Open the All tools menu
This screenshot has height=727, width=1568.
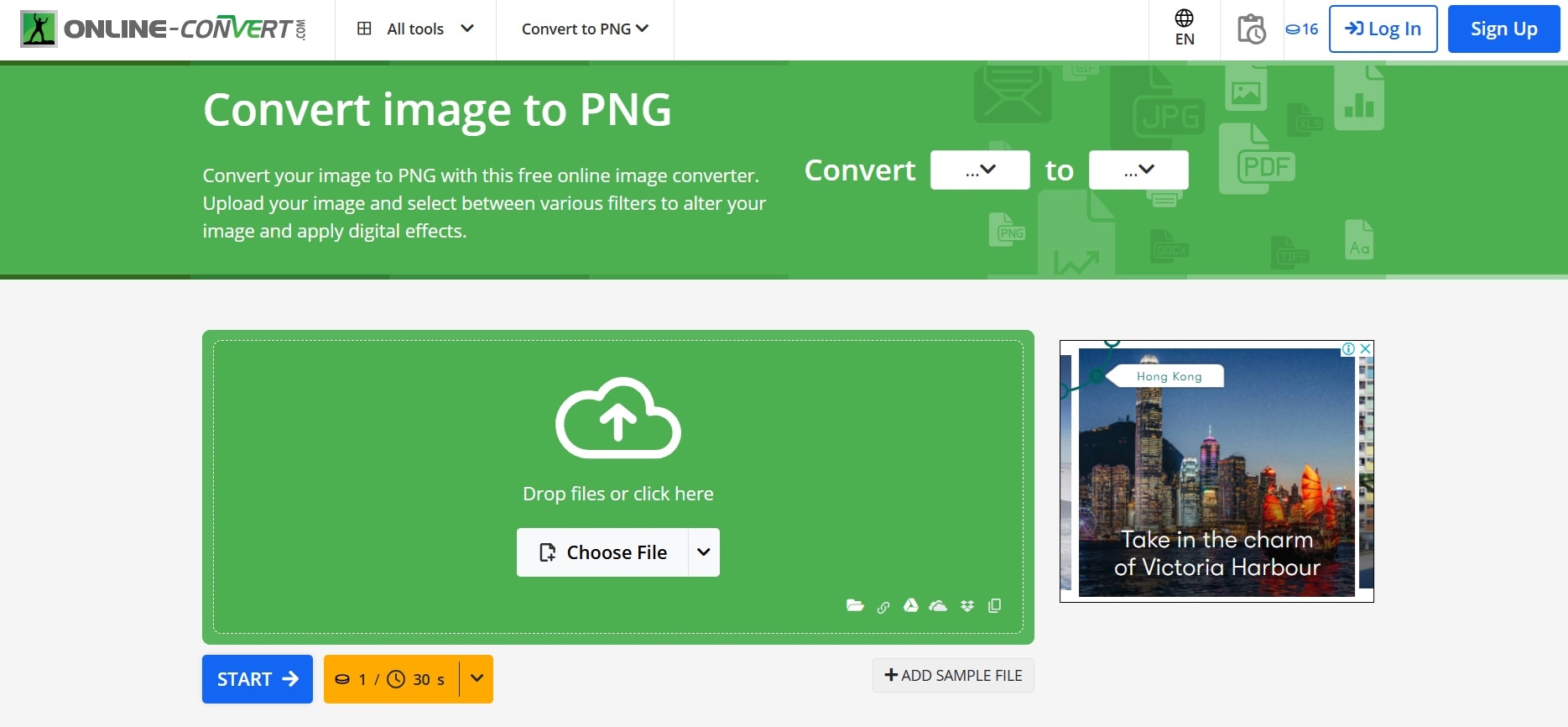coord(415,29)
